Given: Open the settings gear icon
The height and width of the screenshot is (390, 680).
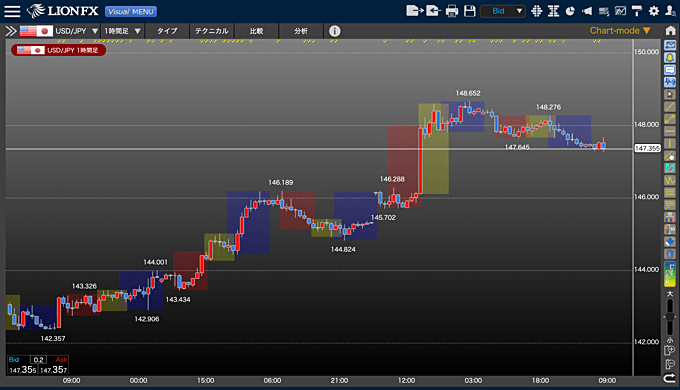Looking at the screenshot, I should pyautogui.click(x=654, y=11).
